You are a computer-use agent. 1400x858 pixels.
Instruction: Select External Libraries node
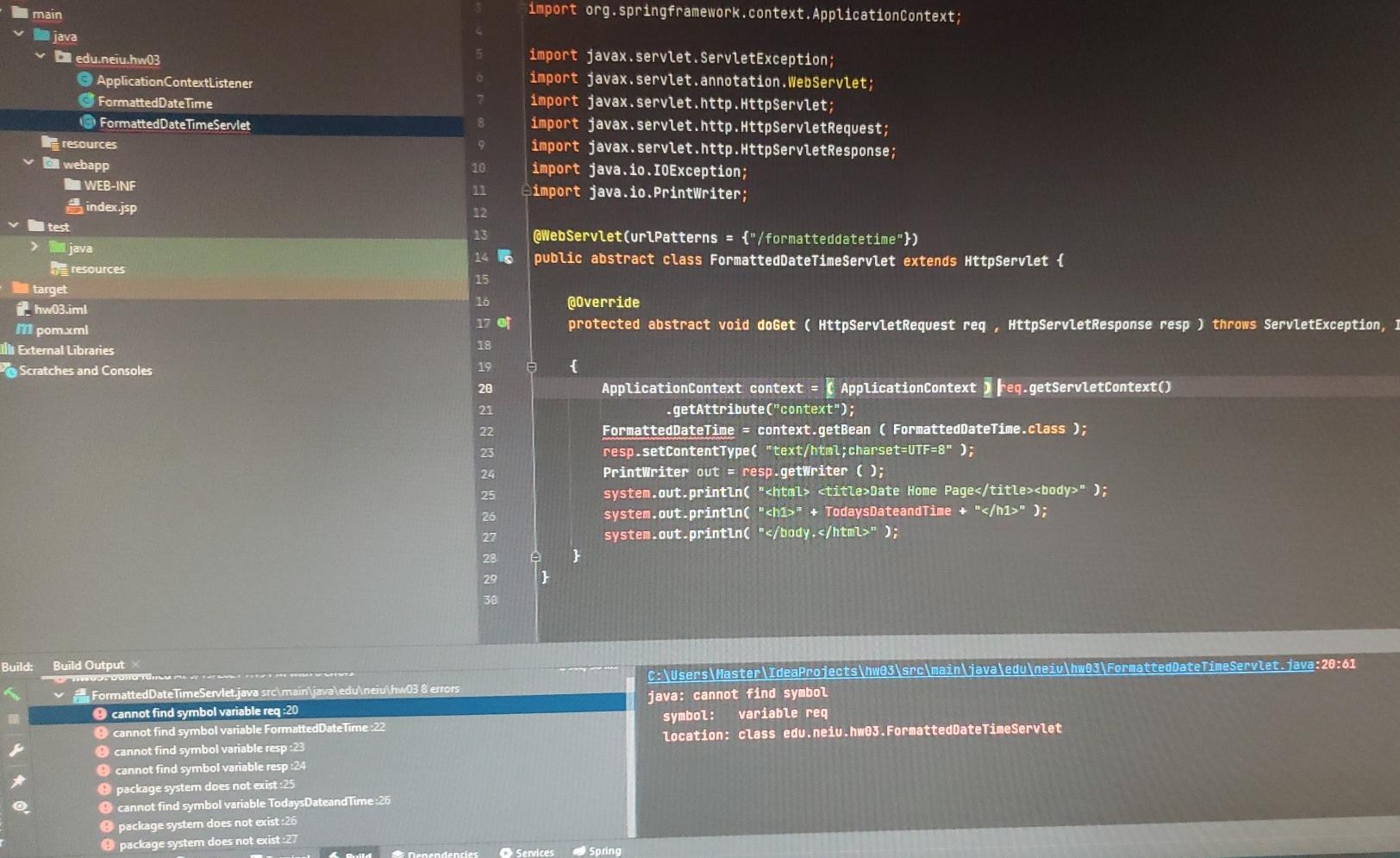click(x=66, y=350)
